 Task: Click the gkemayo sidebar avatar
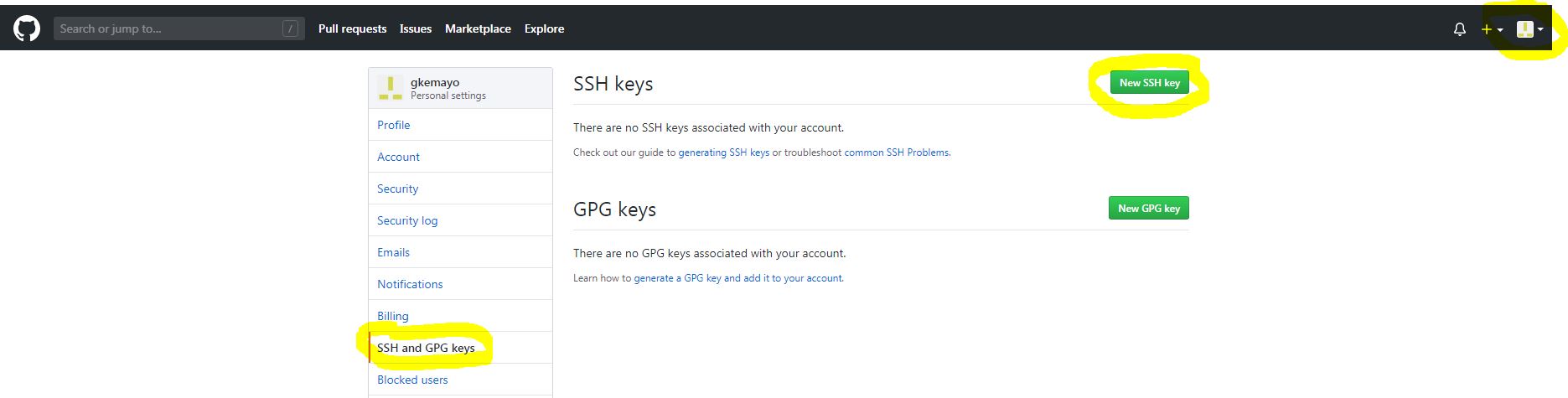pyautogui.click(x=390, y=87)
